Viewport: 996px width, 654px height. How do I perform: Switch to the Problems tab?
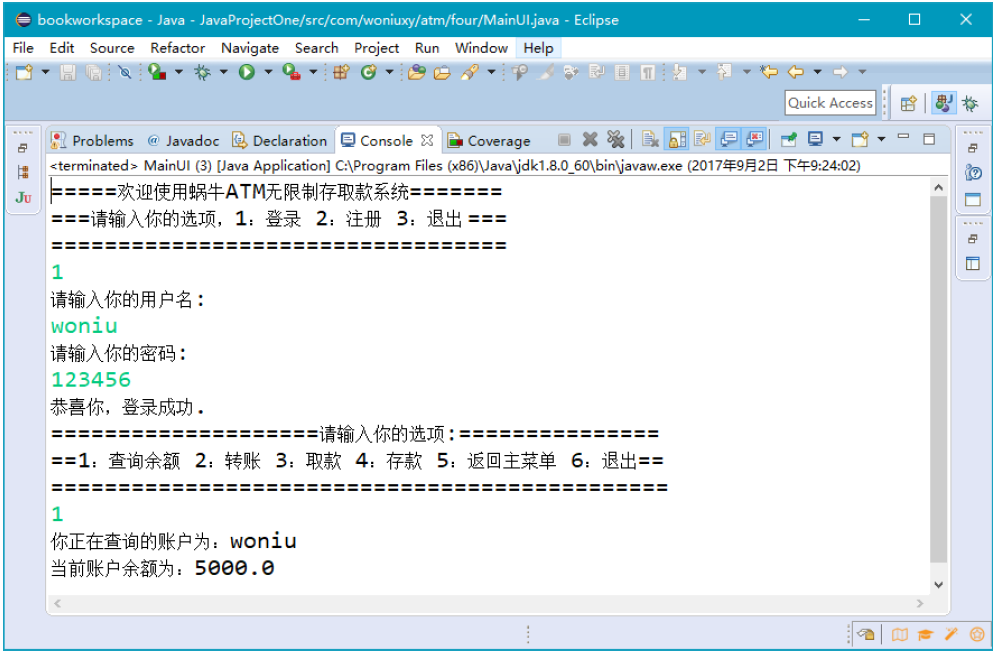[93, 141]
